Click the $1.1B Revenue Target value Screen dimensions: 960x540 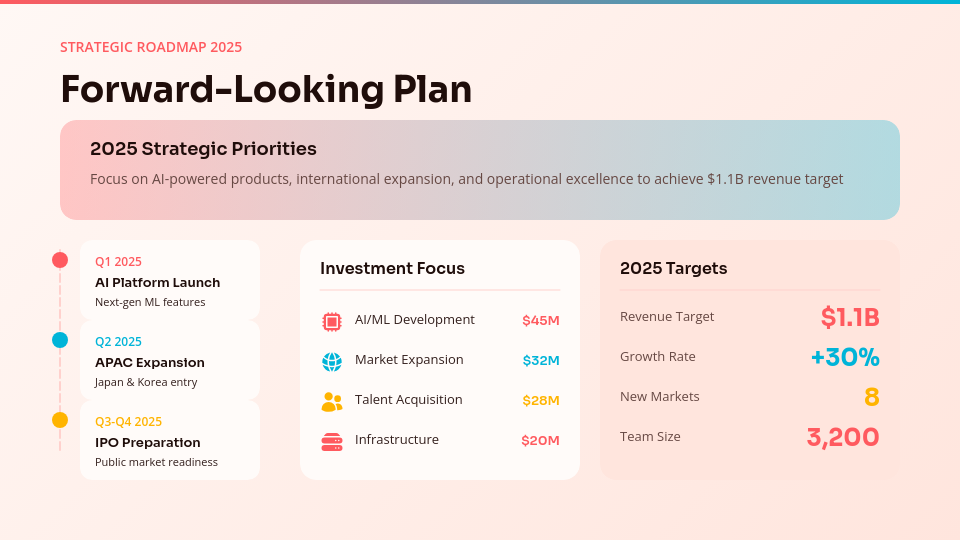coord(850,317)
